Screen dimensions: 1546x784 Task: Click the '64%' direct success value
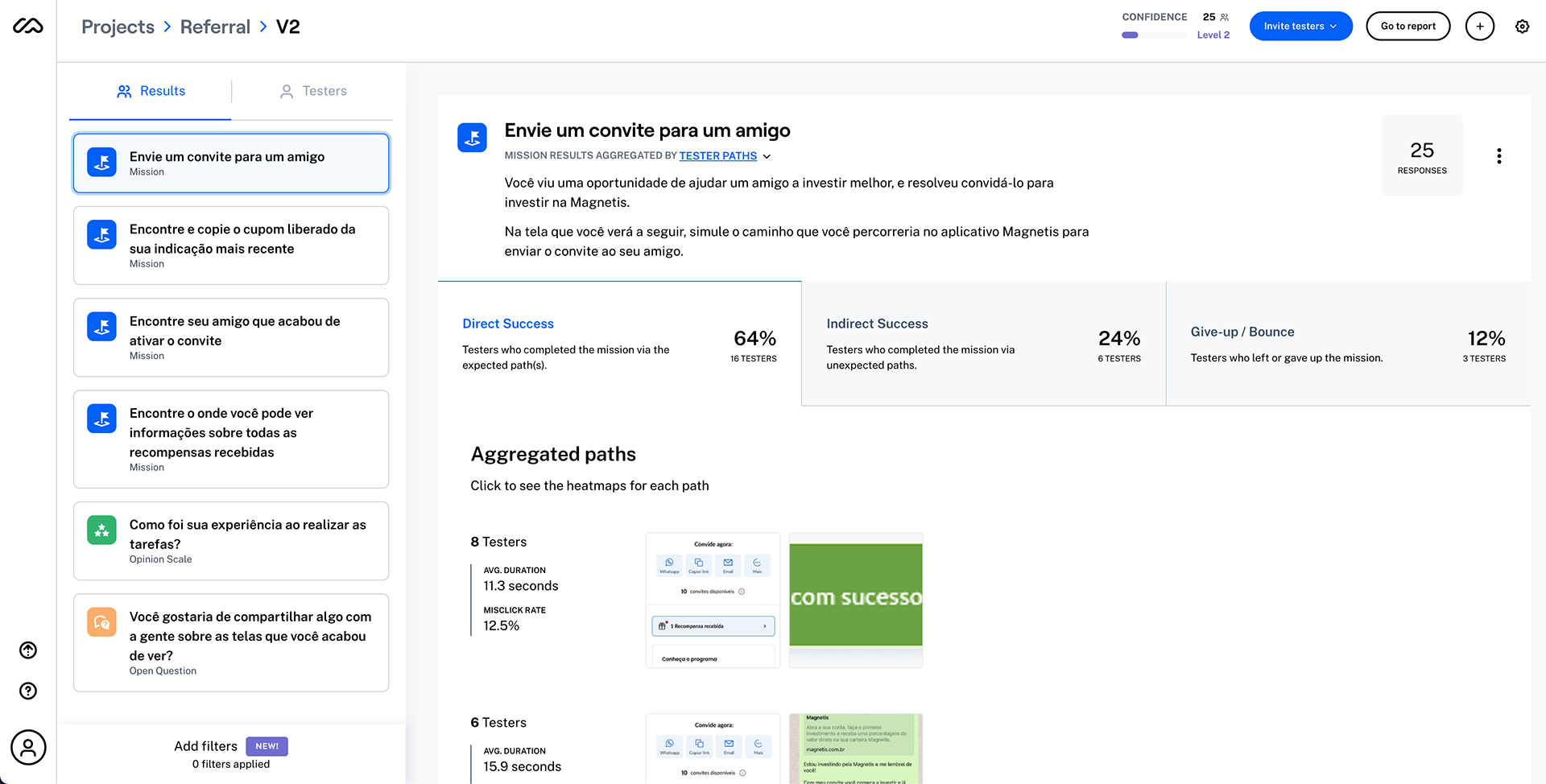coord(754,338)
